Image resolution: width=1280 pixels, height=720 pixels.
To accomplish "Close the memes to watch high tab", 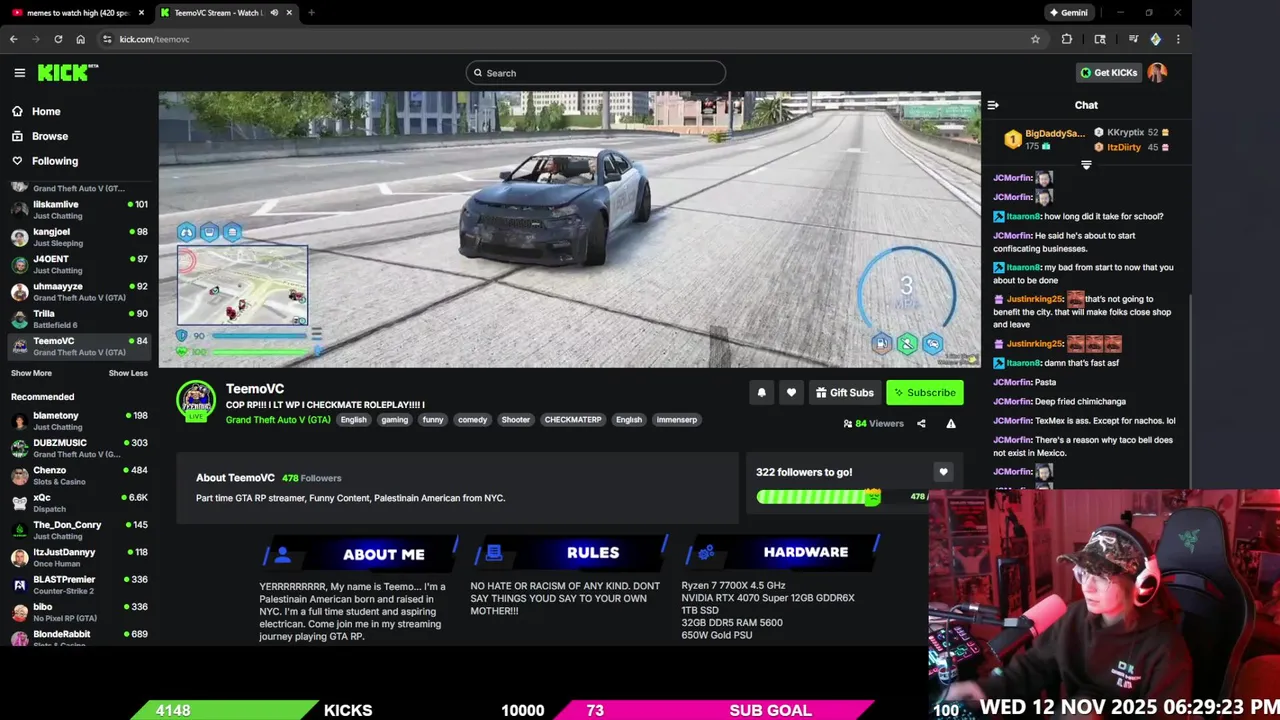I will pos(141,13).
